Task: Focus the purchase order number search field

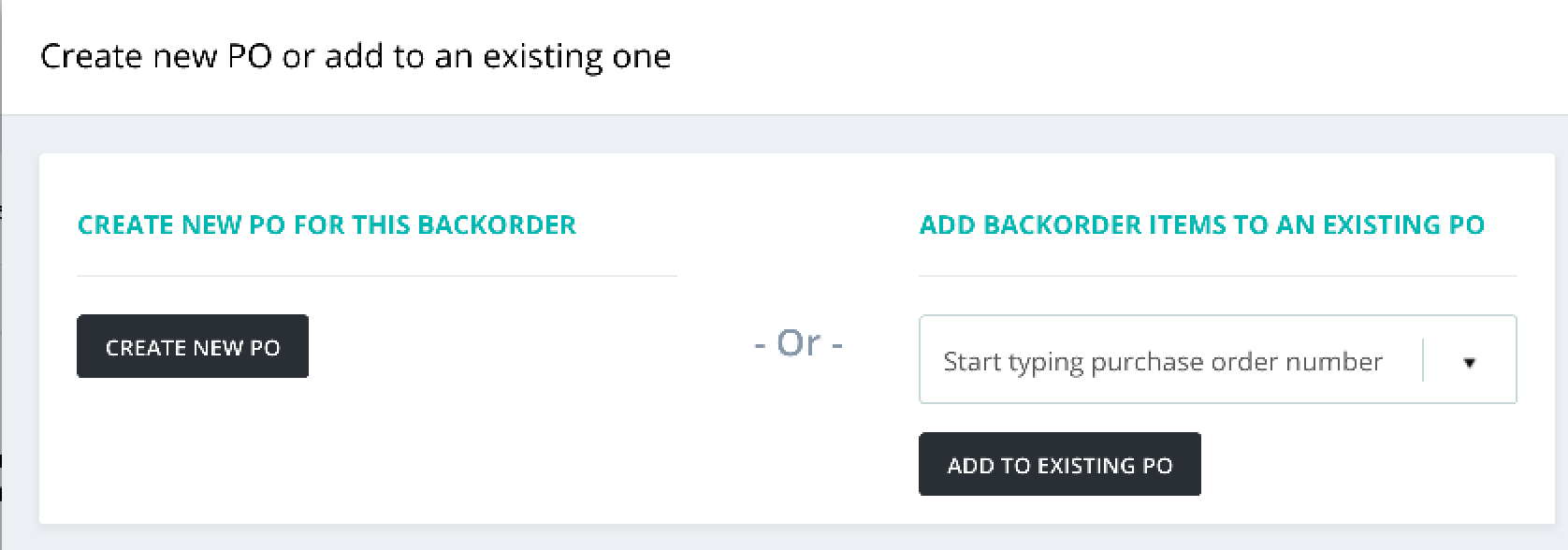Action: click(1162, 362)
